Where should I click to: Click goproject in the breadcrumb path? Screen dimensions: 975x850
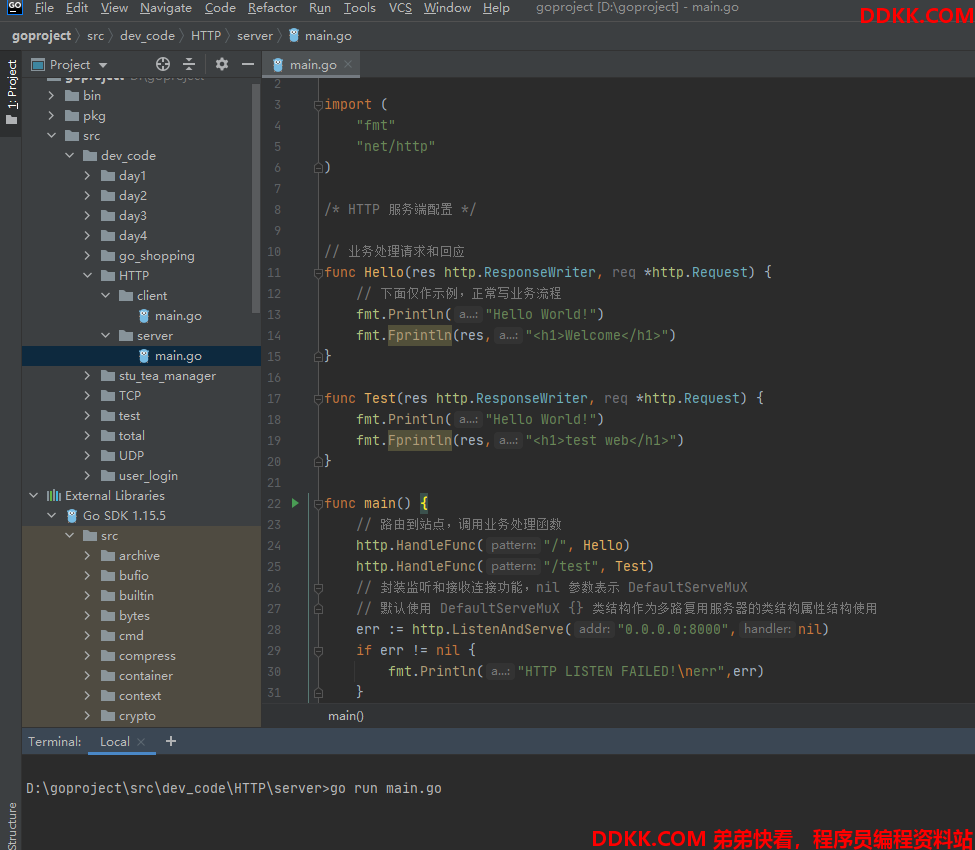click(x=42, y=36)
